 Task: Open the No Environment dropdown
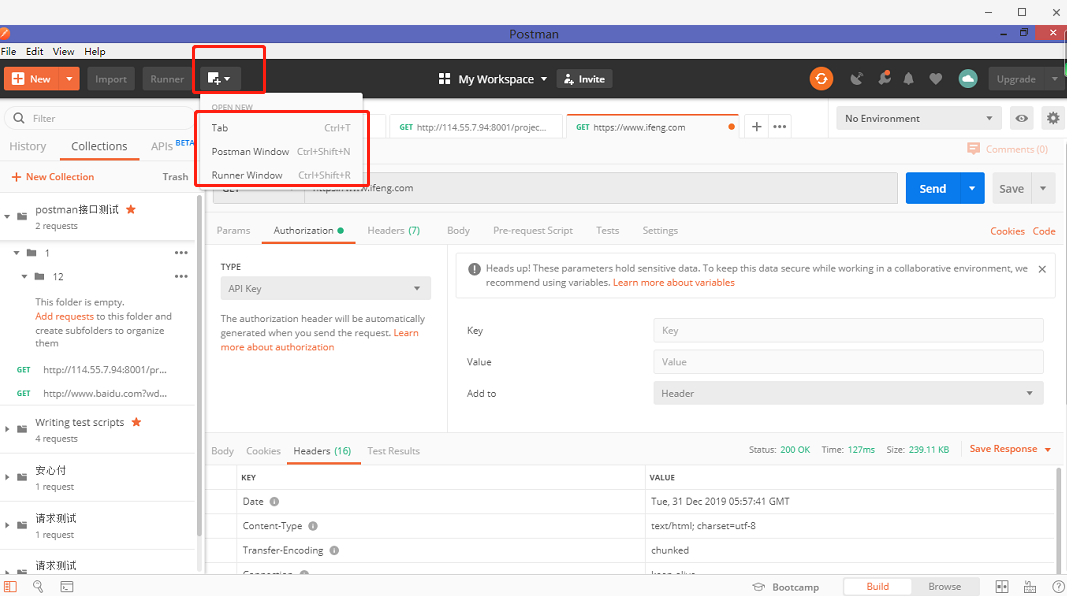919,118
